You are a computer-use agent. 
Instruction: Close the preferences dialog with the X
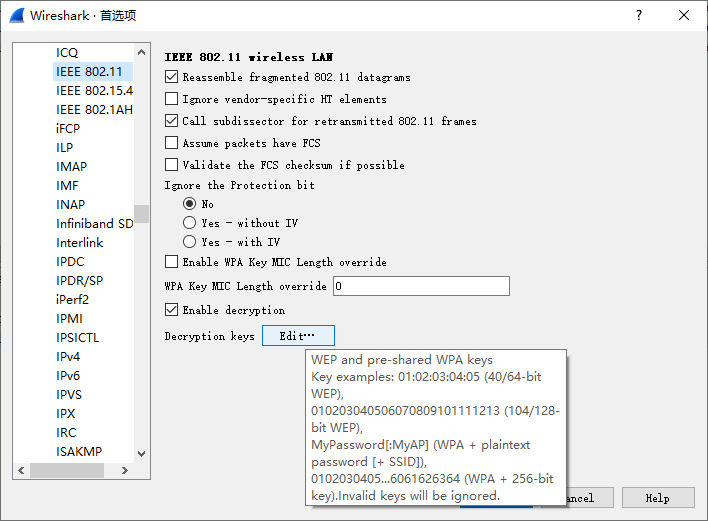[684, 15]
